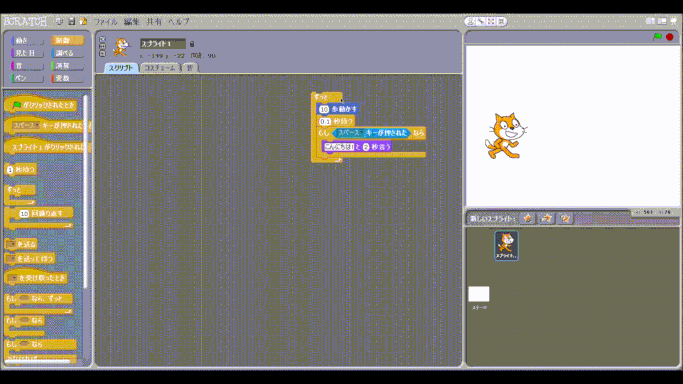Viewport: 683px width, 384px height.
Task: Open message dropdown in broadcast palette block
Action: [12, 244]
